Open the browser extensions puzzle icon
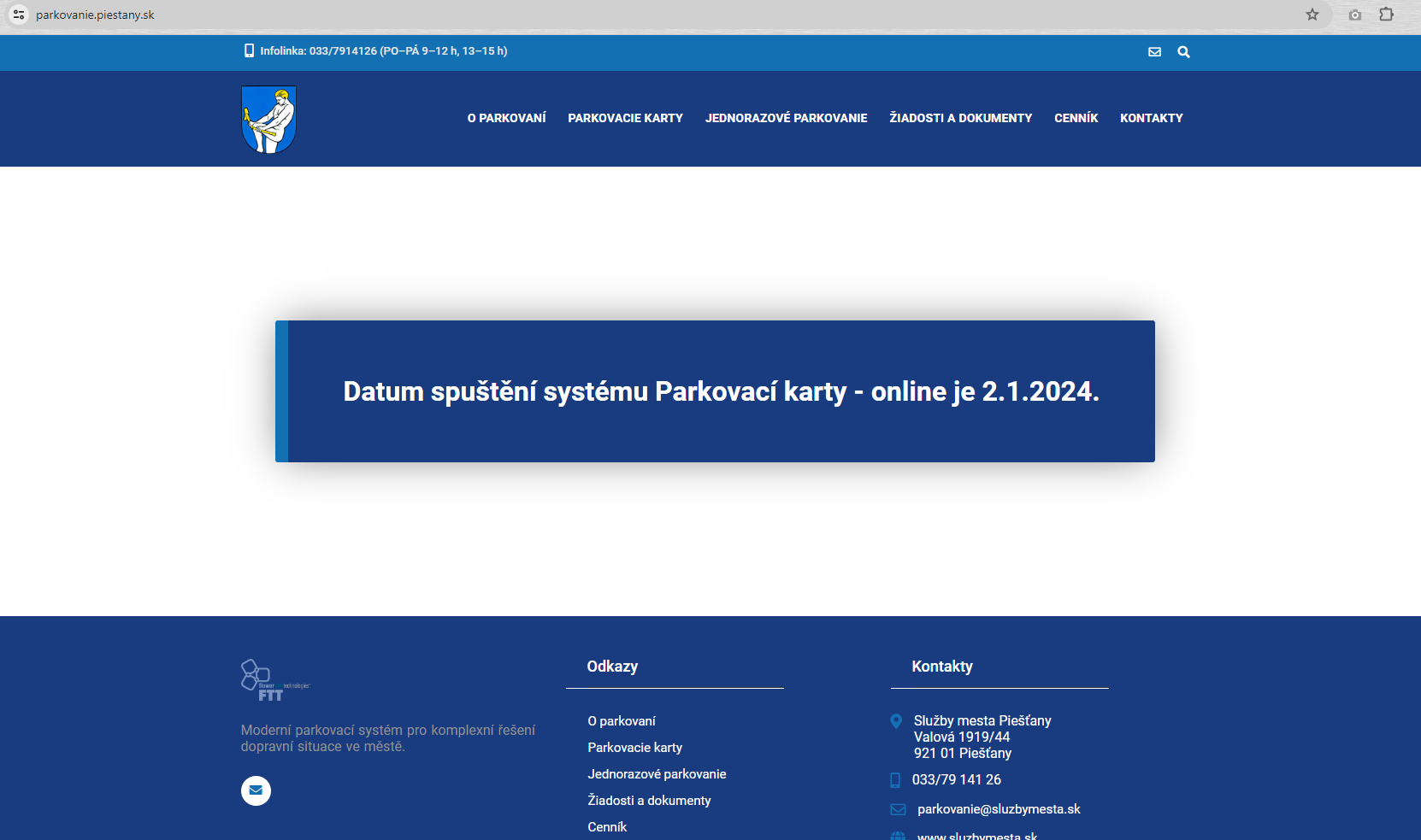The height and width of the screenshot is (840, 1421). [x=1386, y=15]
